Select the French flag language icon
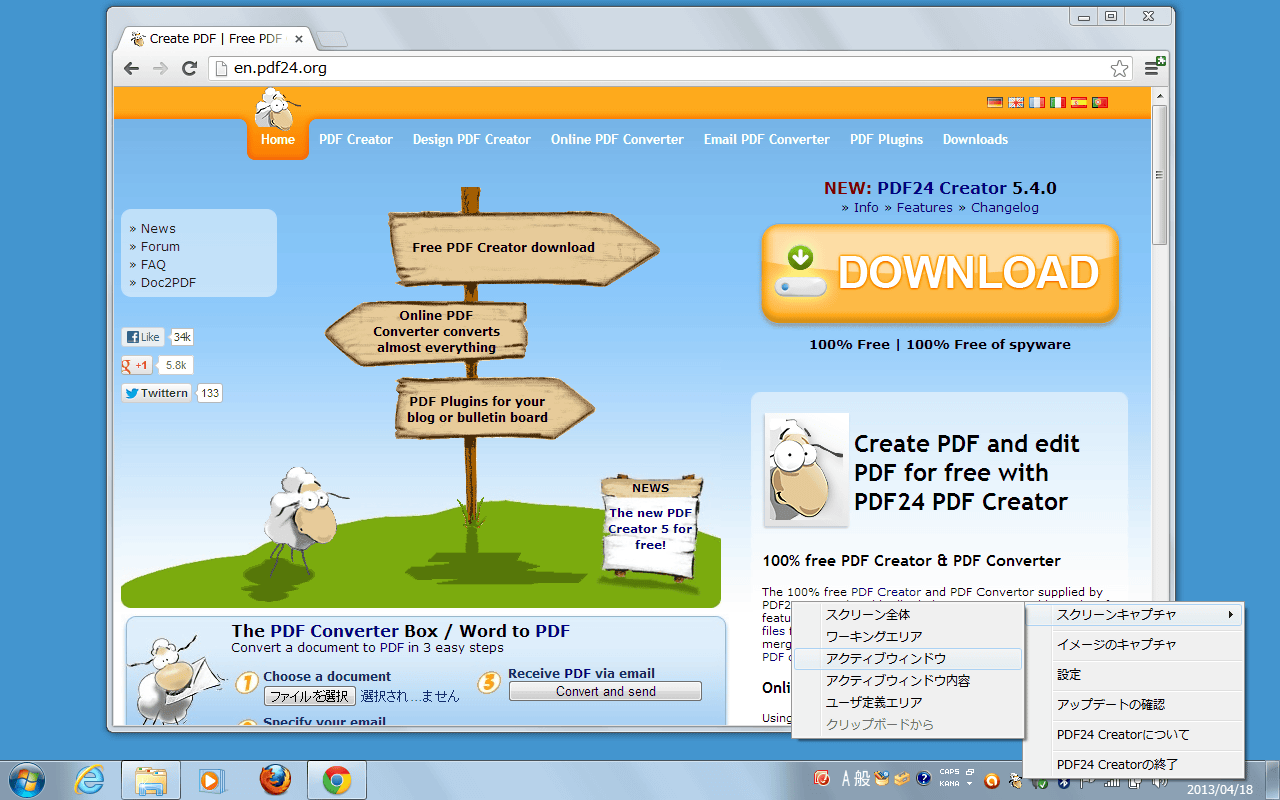 1036,102
